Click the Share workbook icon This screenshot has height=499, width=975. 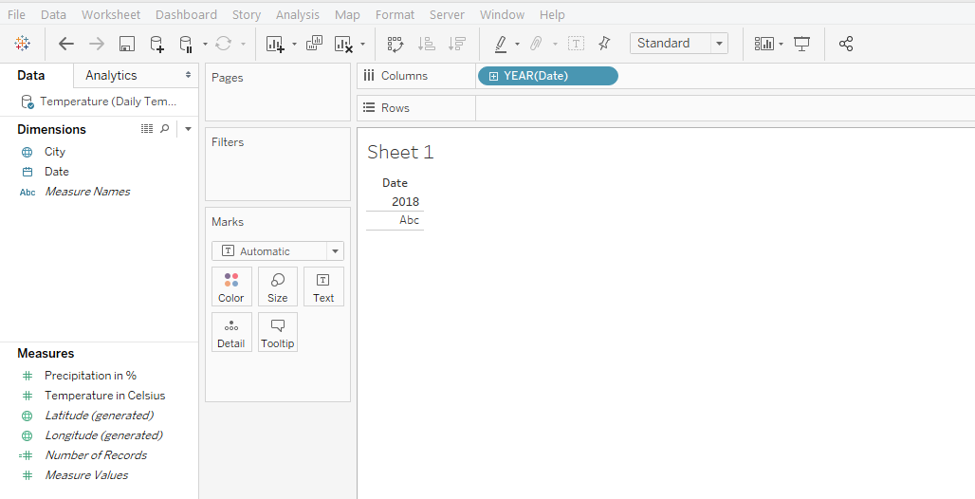click(846, 44)
